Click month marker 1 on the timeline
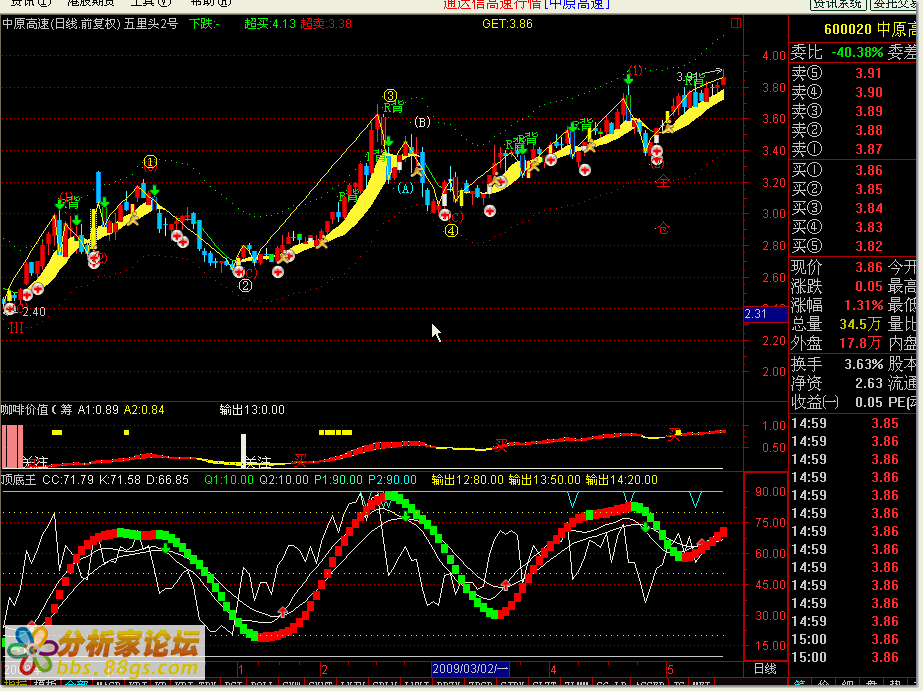The image size is (923, 691). pyautogui.click(x=241, y=670)
